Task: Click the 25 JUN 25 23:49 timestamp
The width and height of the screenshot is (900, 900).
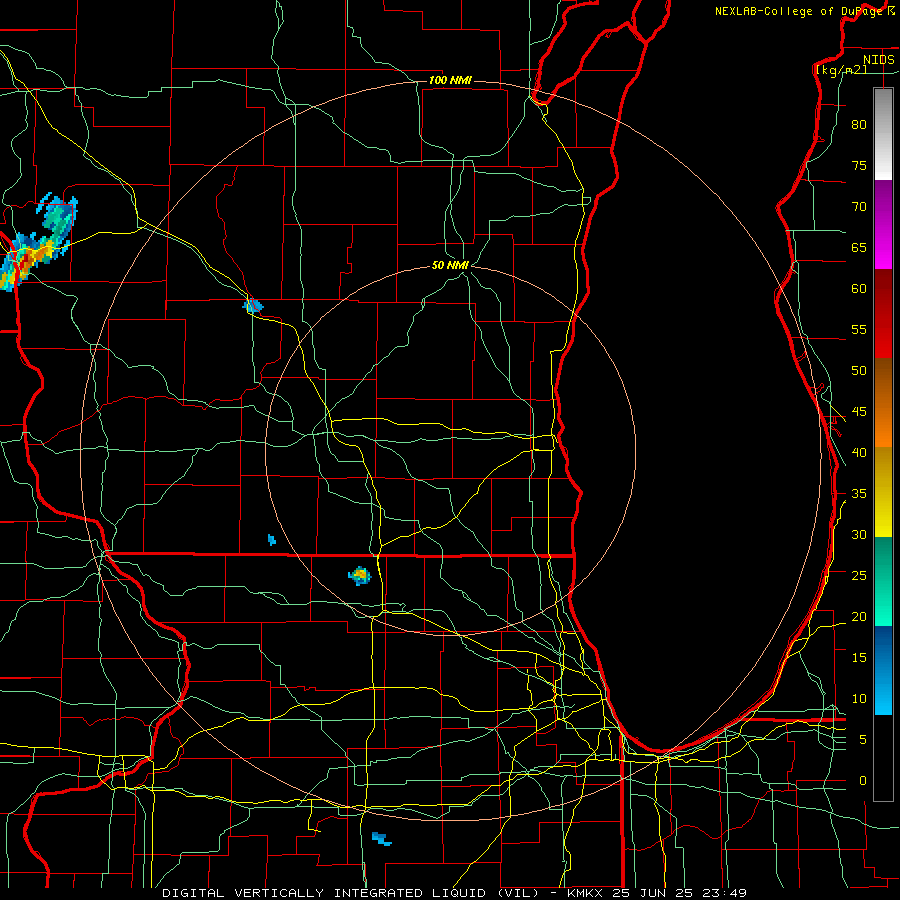Action: pos(680,893)
